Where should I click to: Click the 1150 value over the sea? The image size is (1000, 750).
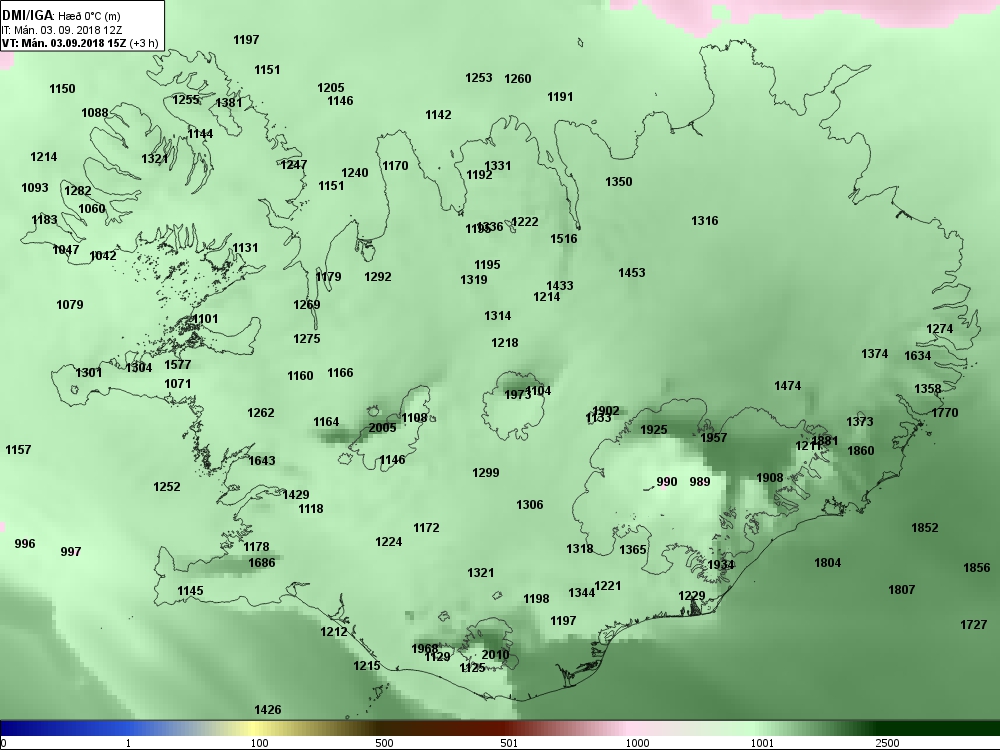pos(62,89)
